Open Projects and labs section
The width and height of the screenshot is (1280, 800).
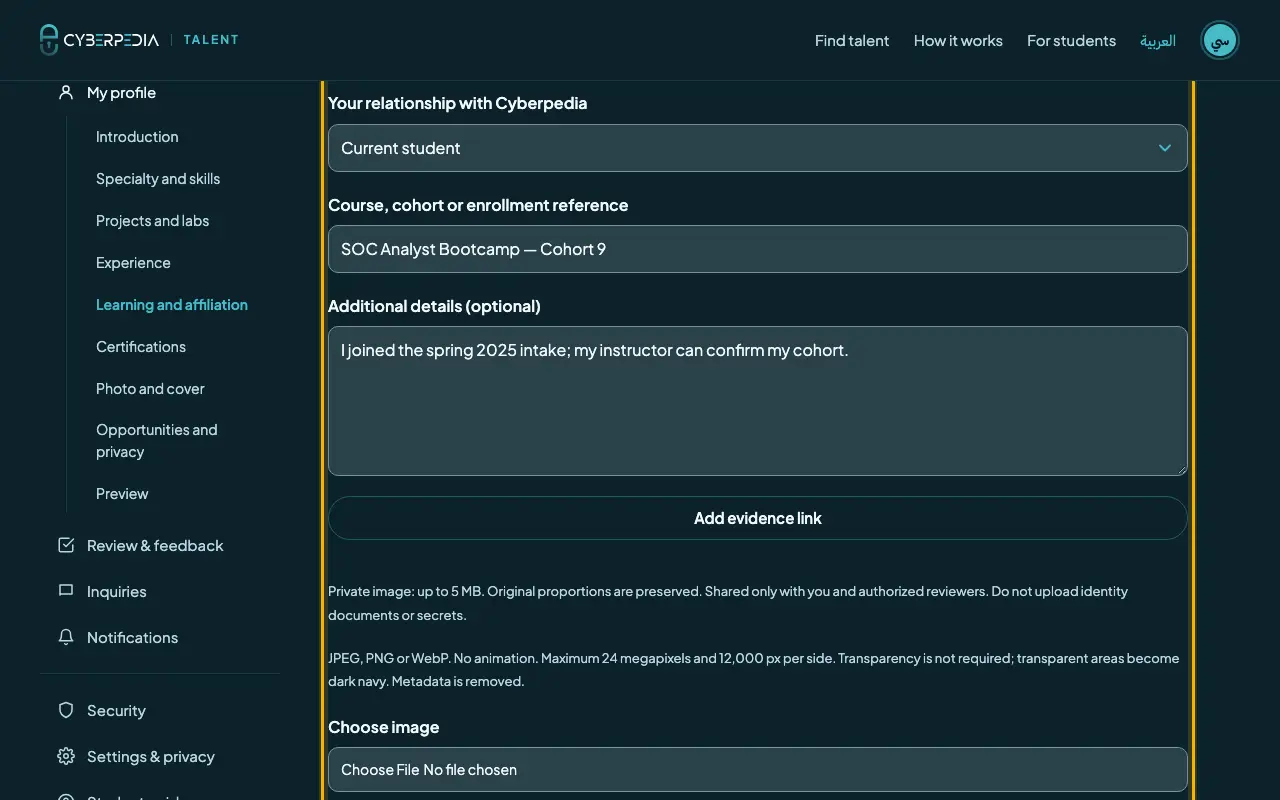pyautogui.click(x=152, y=221)
